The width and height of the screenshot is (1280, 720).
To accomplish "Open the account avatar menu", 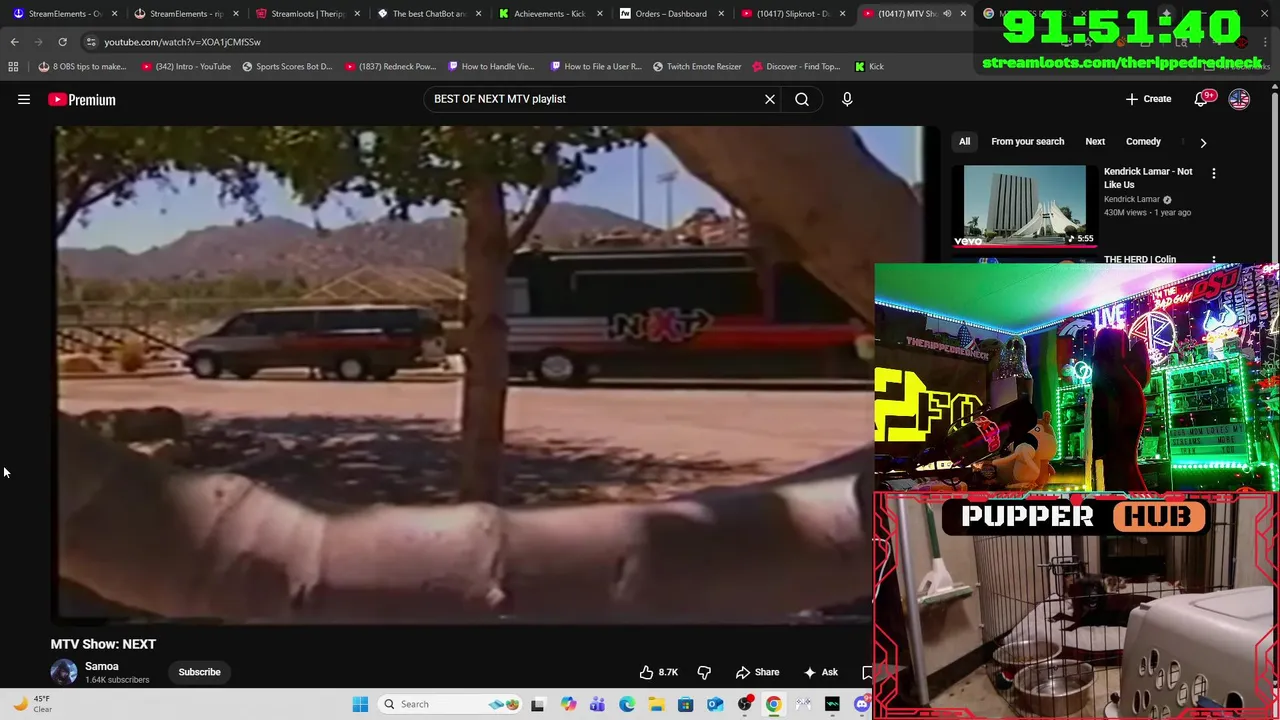I will [1239, 99].
